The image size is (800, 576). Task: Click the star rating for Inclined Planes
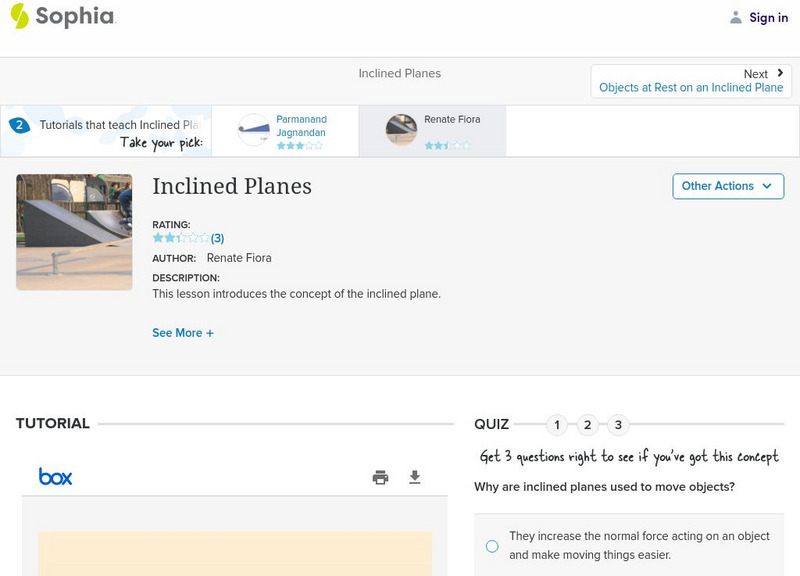(181, 238)
